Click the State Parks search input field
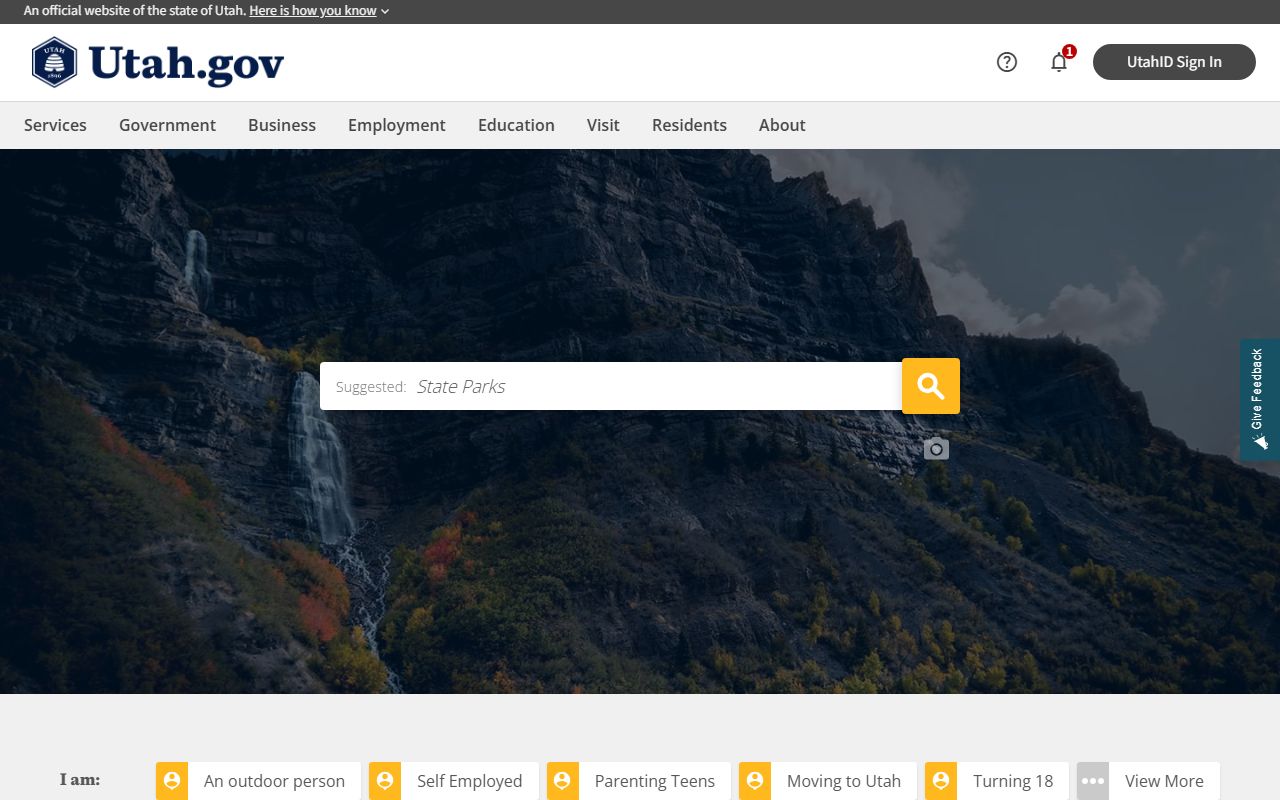Screen dimensions: 1280x800 click(611, 386)
